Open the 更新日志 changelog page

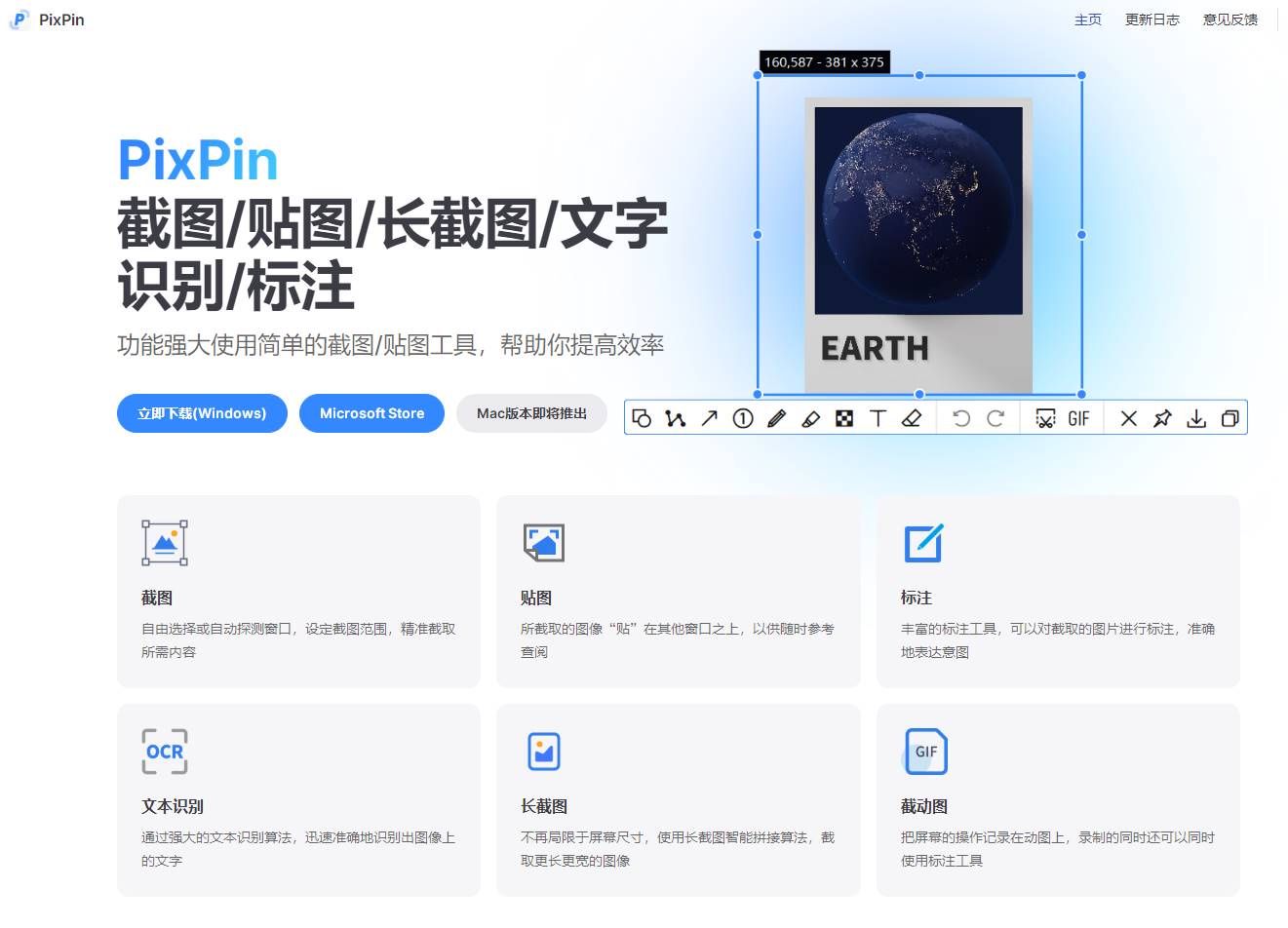(x=1151, y=19)
